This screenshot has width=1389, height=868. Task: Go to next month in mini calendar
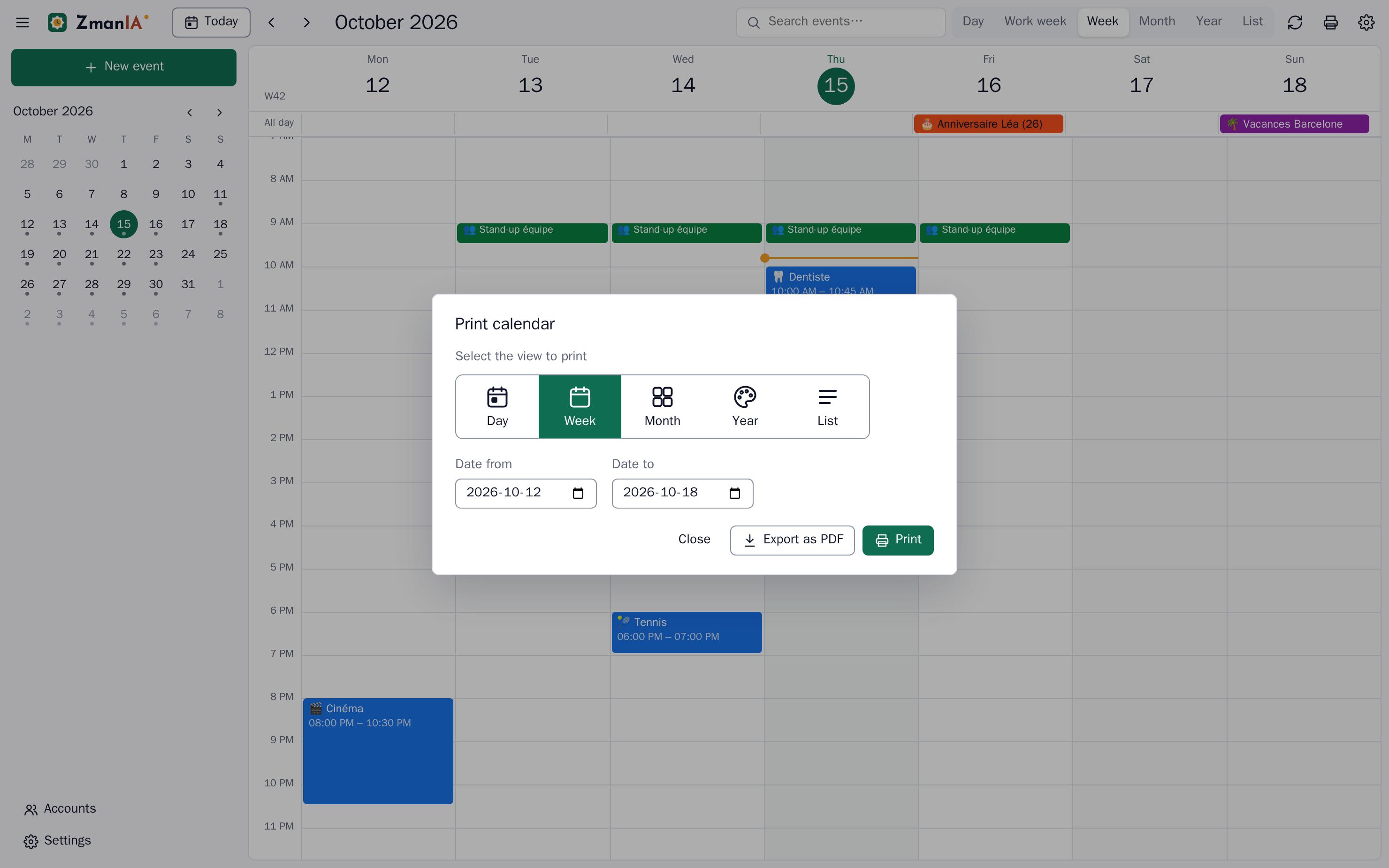[219, 112]
